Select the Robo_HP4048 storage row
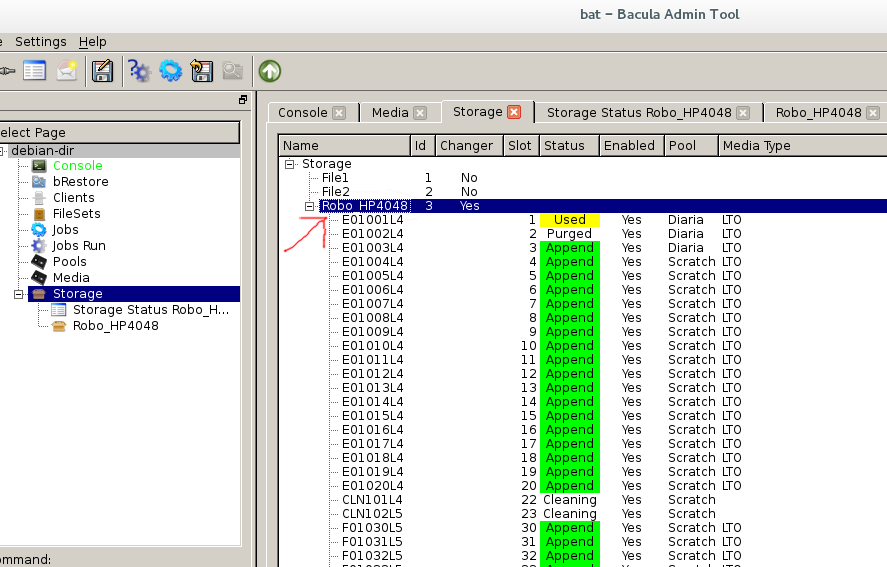887x567 pixels. 365,206
